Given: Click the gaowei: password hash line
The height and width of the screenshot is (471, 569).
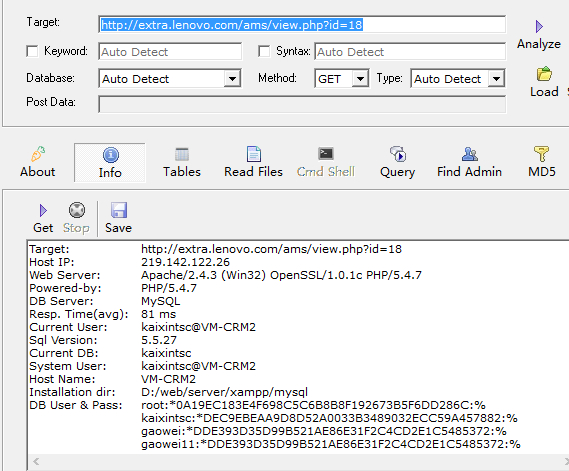Looking at the screenshot, I should [x=324, y=431].
